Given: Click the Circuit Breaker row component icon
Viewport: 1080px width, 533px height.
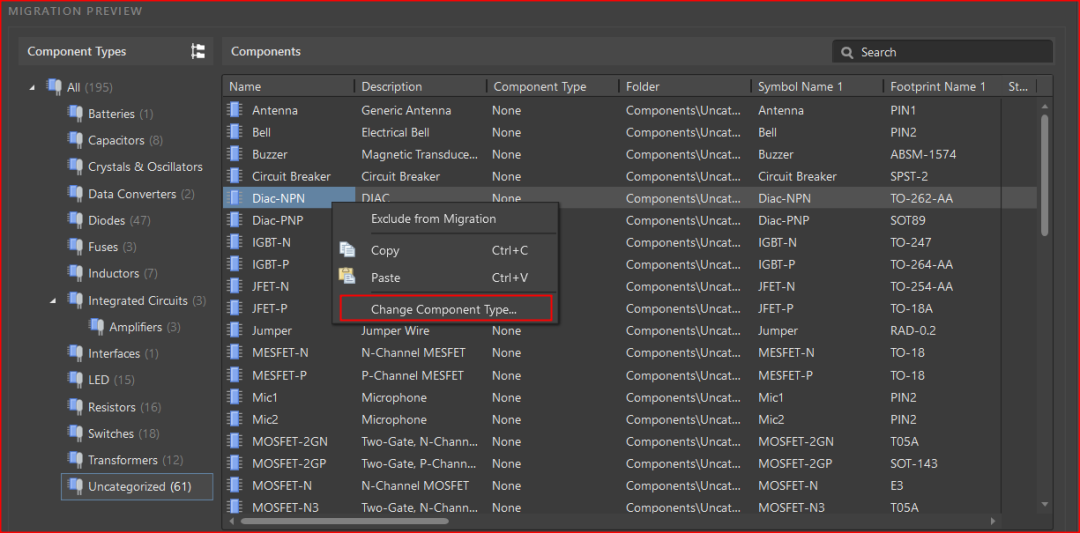Looking at the screenshot, I should click(x=235, y=176).
